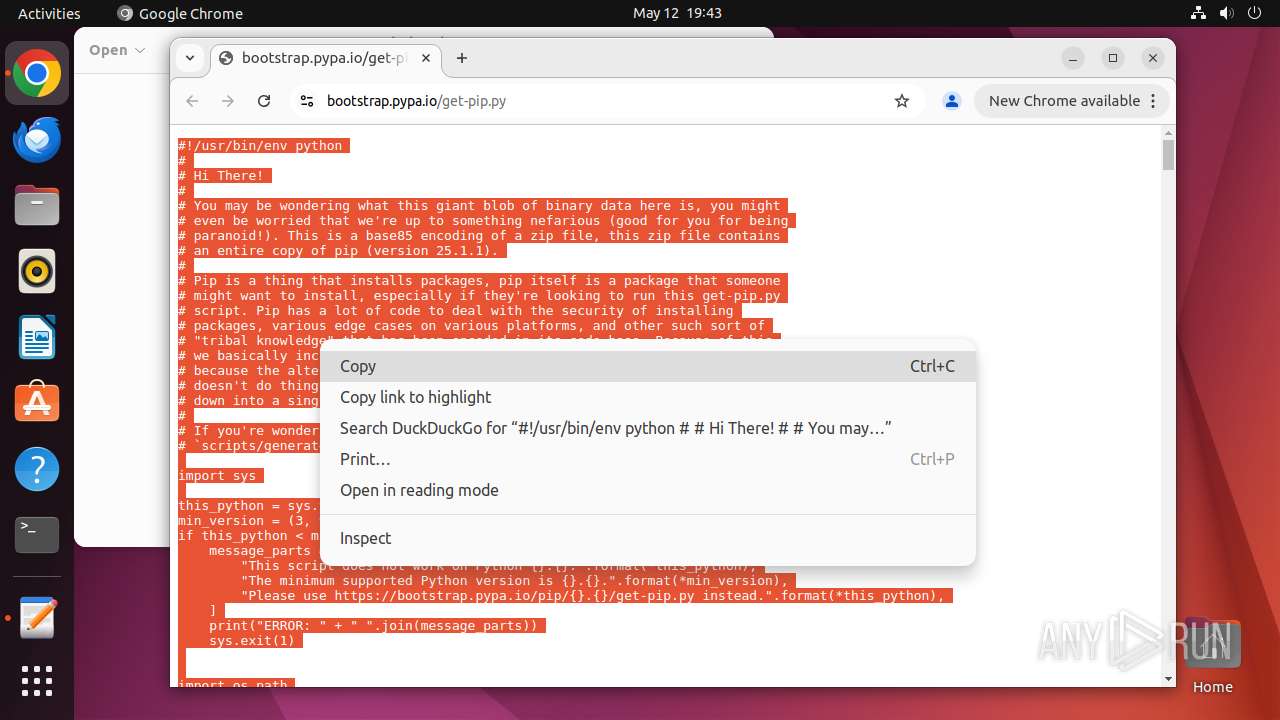Open the tab search dropdown arrow
Image resolution: width=1280 pixels, height=720 pixels.
190,58
